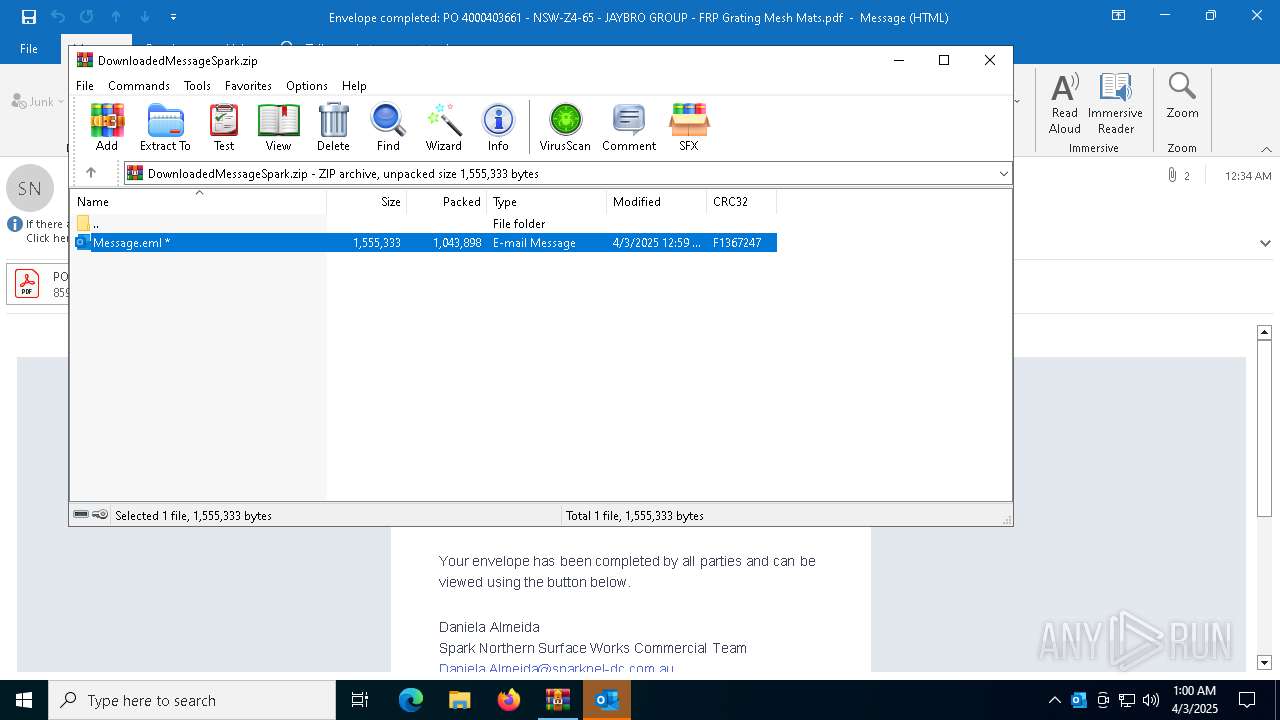Customize Quick Access Toolbar dropdown
Image resolution: width=1280 pixels, height=720 pixels.
(x=174, y=17)
